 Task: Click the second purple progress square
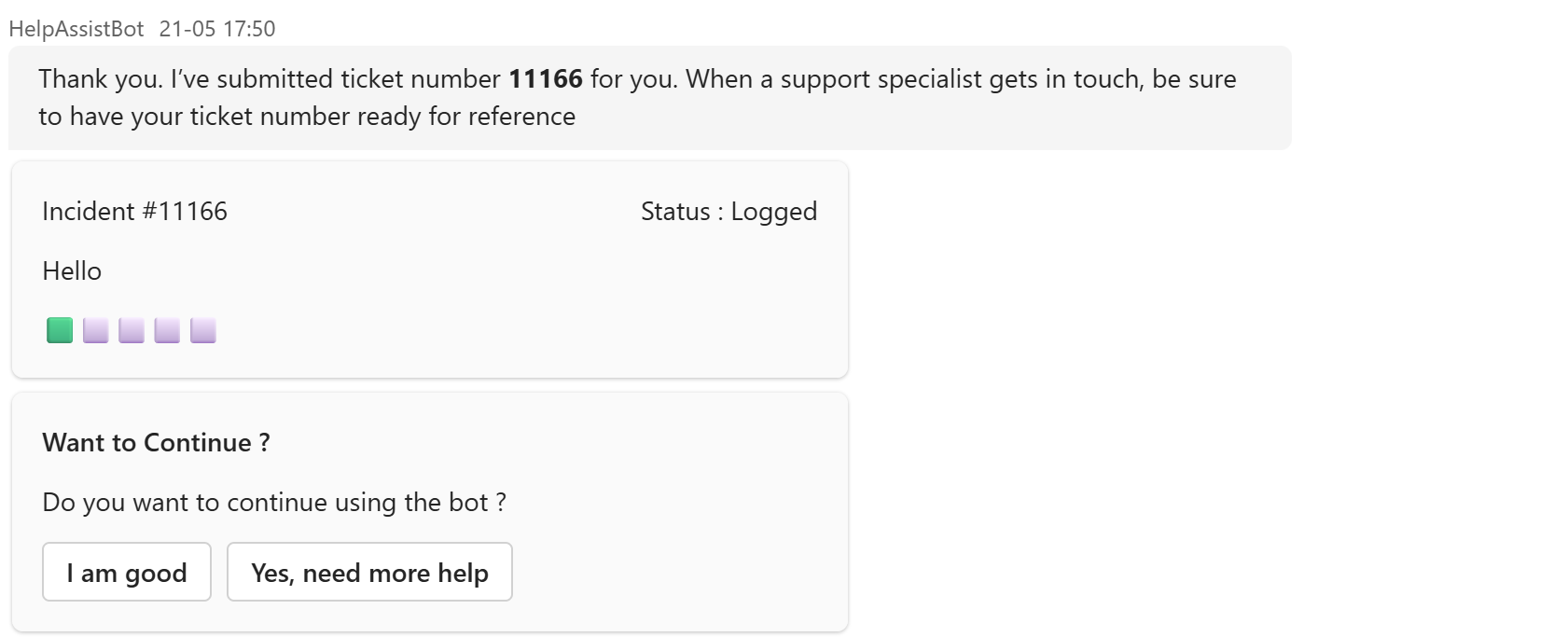[96, 330]
